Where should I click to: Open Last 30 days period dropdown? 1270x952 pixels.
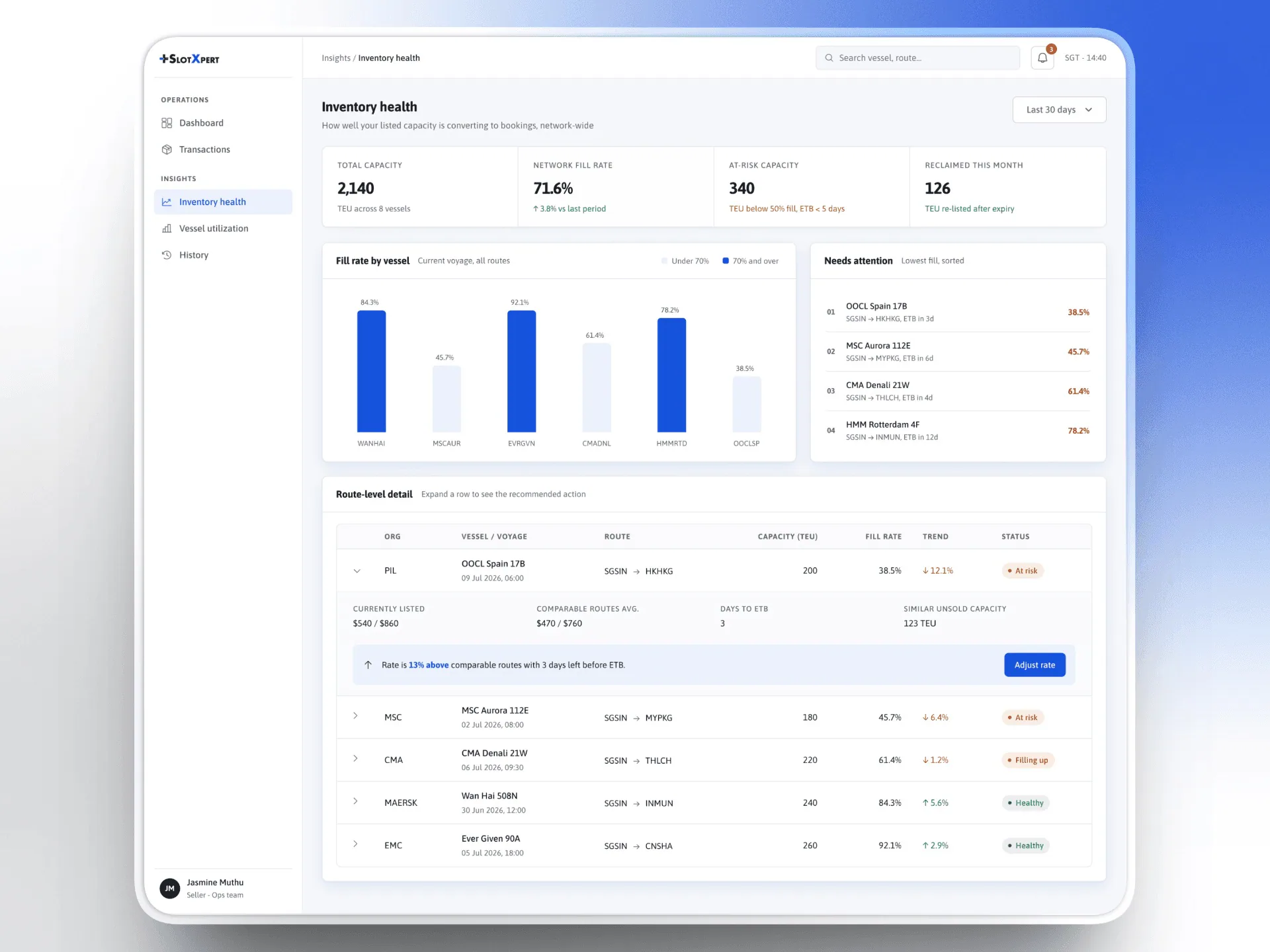tap(1059, 110)
